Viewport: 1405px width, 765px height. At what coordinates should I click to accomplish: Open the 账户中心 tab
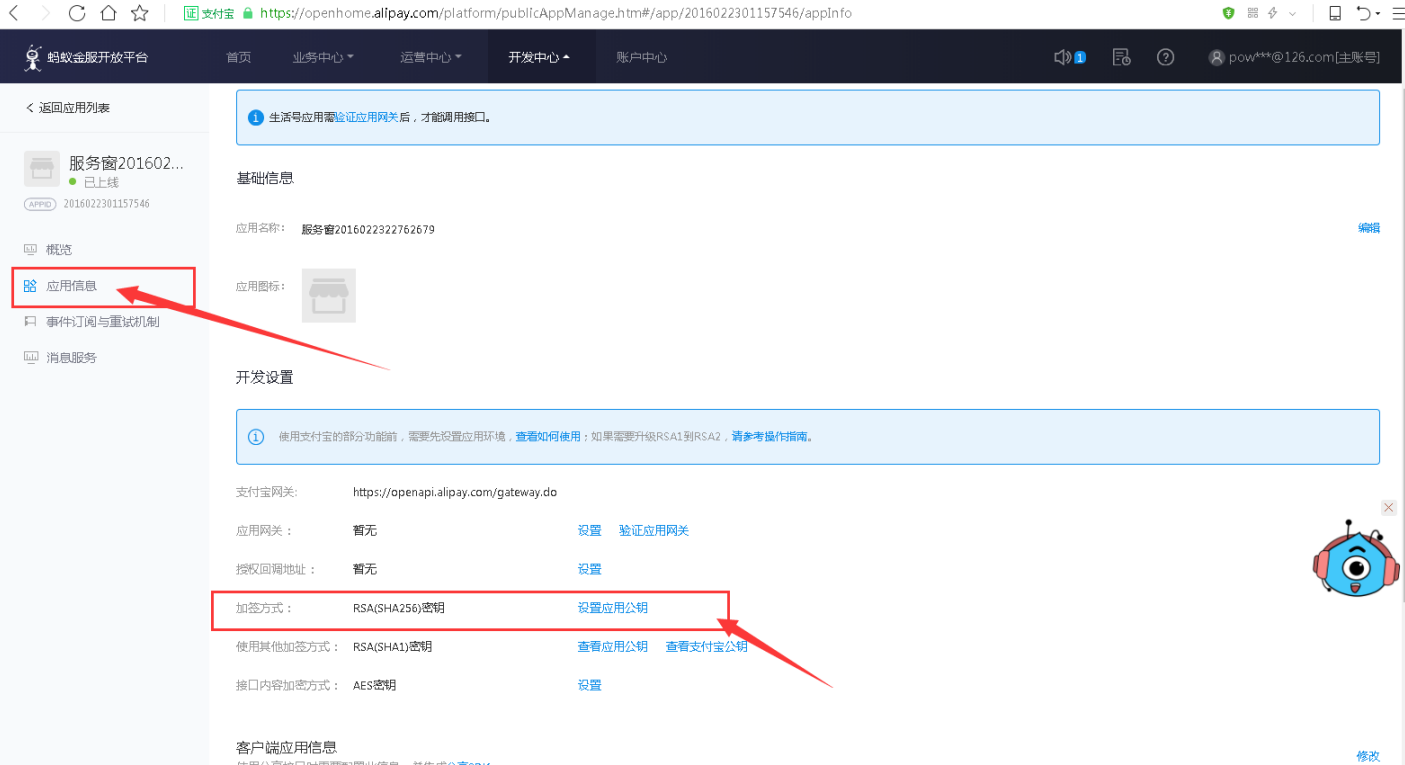[642, 57]
